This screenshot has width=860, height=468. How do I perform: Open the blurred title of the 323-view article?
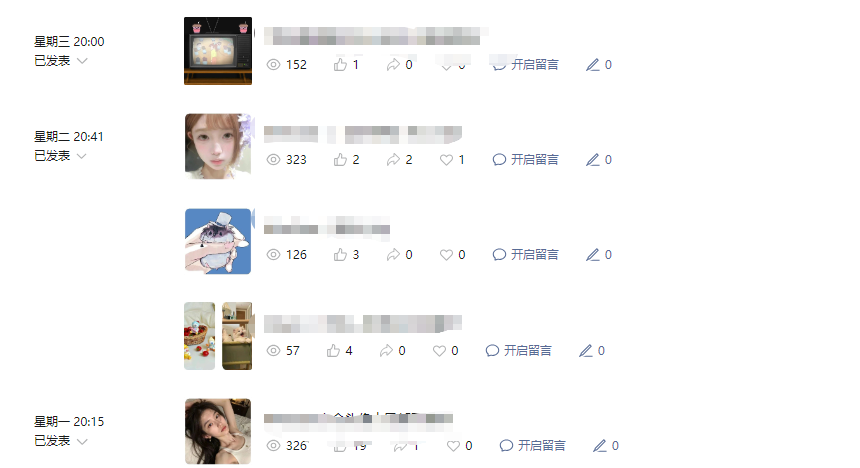tap(363, 134)
